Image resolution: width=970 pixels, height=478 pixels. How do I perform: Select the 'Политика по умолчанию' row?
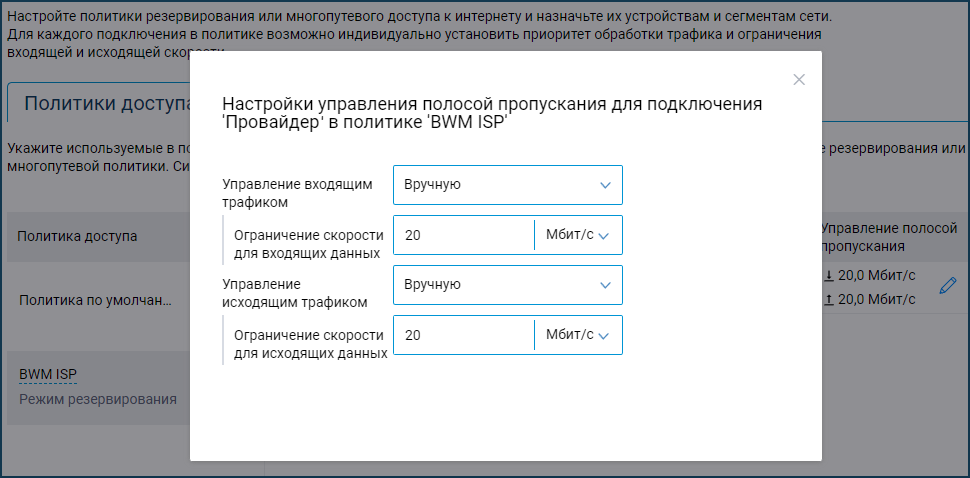(95, 299)
